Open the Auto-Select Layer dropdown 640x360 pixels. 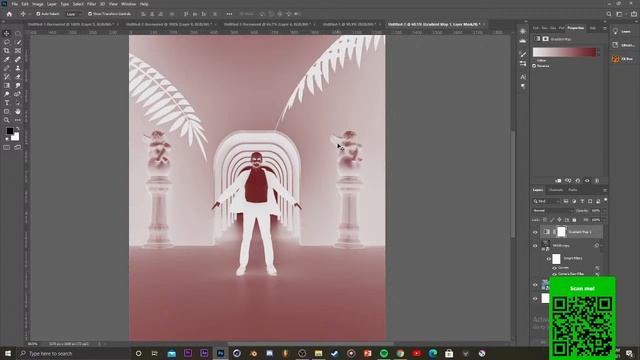click(74, 14)
